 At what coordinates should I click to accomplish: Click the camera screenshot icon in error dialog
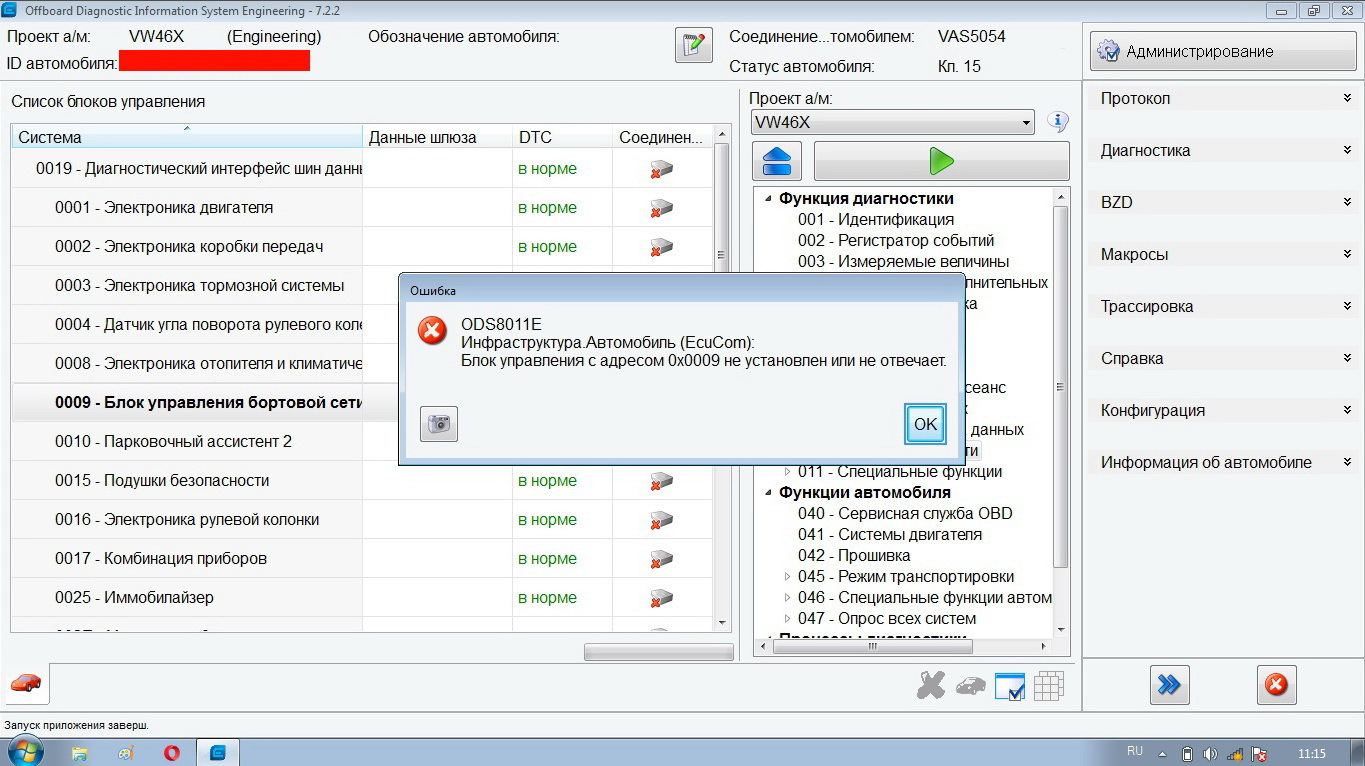[x=438, y=424]
